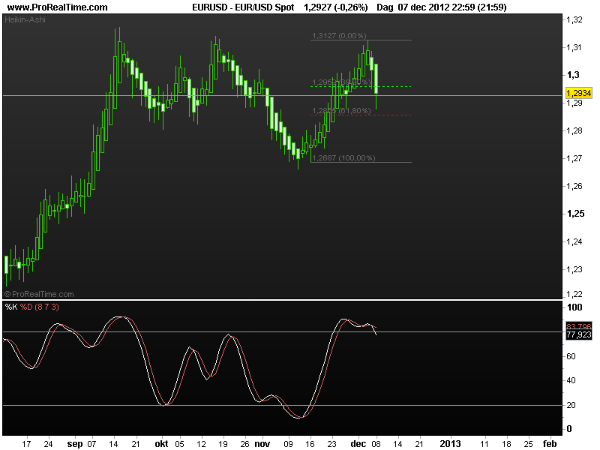The image size is (600, 450).
Task: Click the 83,796 %D value tag
Action: [579, 326]
